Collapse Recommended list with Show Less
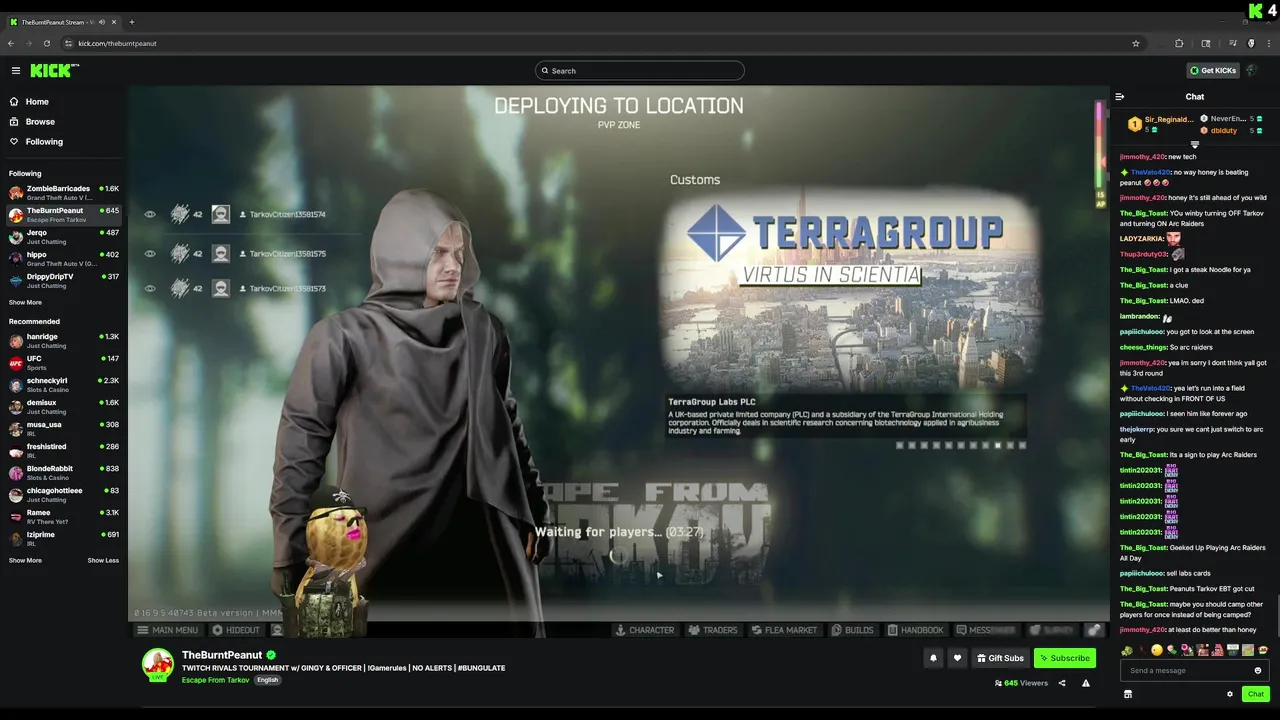The height and width of the screenshot is (720, 1280). [x=103, y=560]
